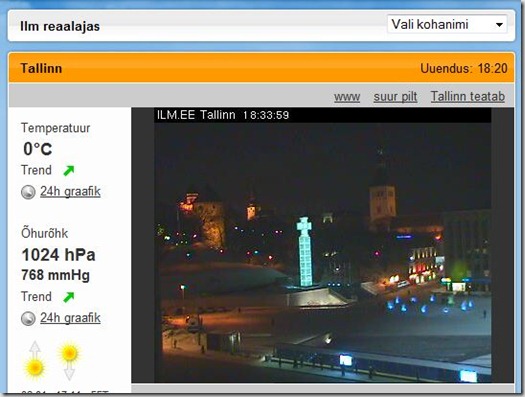This screenshot has width=525, height=397.
Task: Open the Vali kohanimi location dropdown
Action: tap(447, 24)
